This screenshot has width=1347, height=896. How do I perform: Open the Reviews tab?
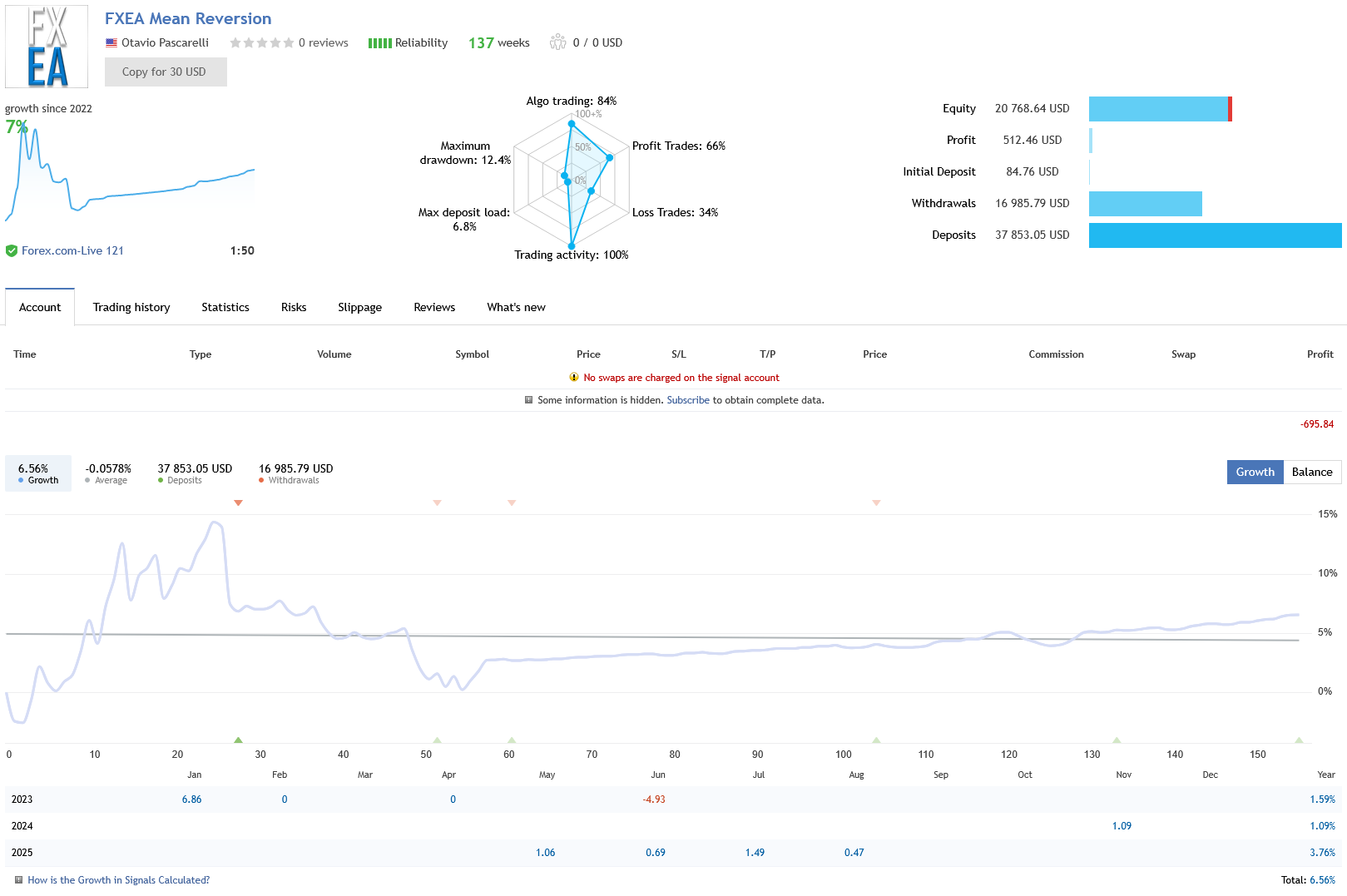[434, 307]
